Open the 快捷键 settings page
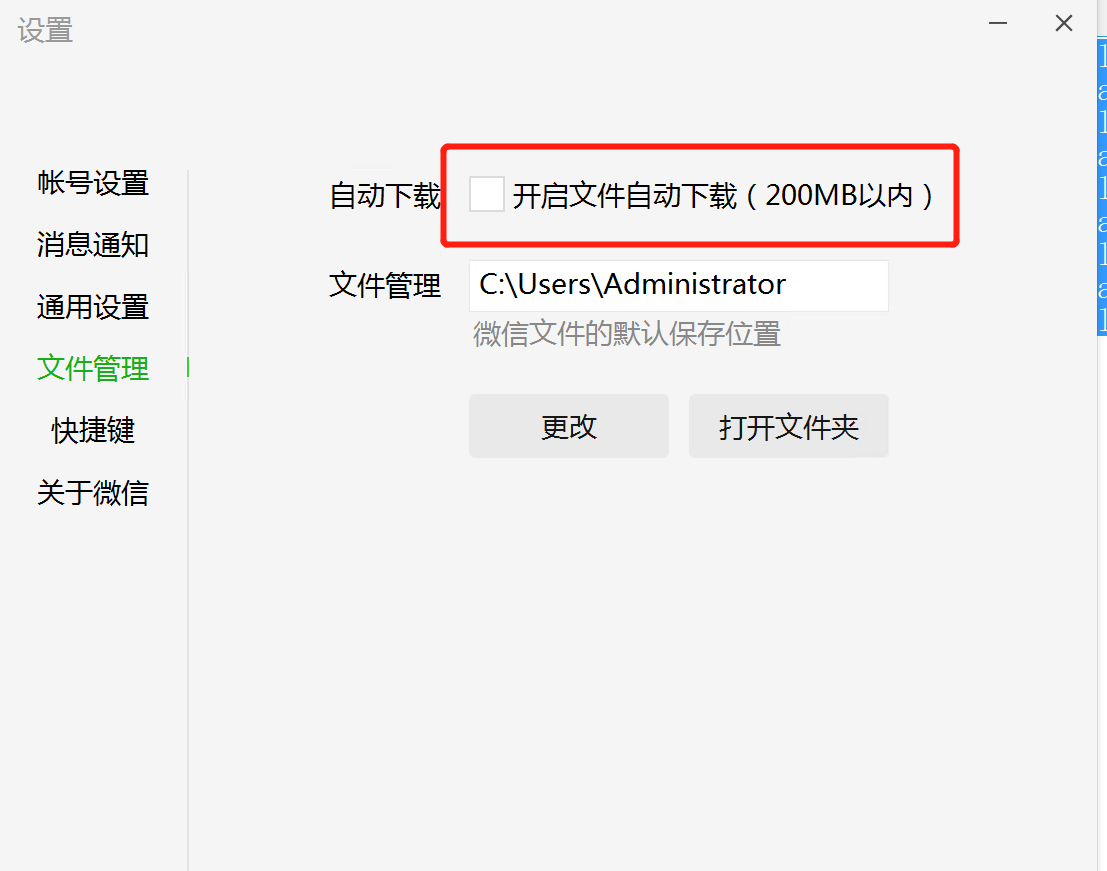The image size is (1107, 871). (x=92, y=431)
